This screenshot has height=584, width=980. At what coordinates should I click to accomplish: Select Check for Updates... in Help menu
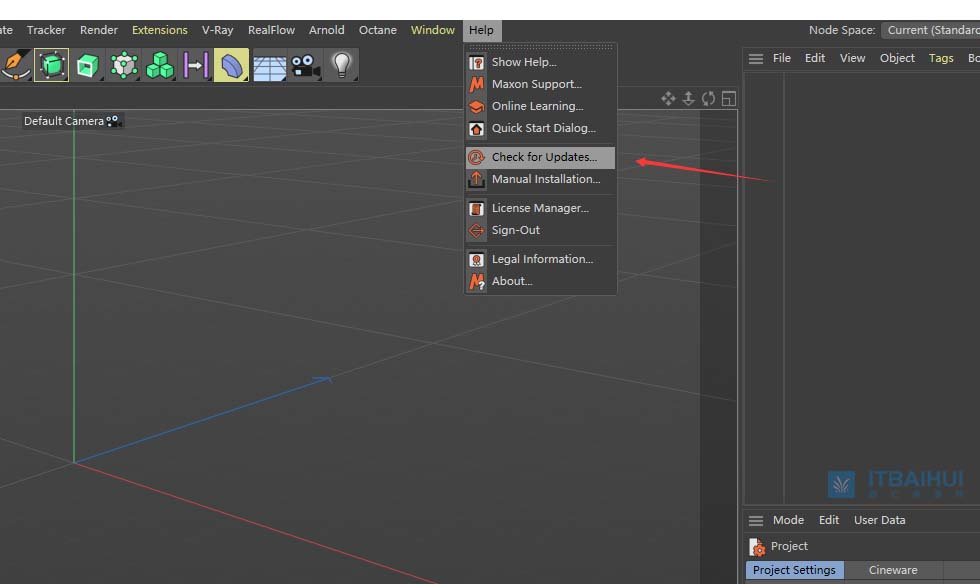[x=541, y=157]
